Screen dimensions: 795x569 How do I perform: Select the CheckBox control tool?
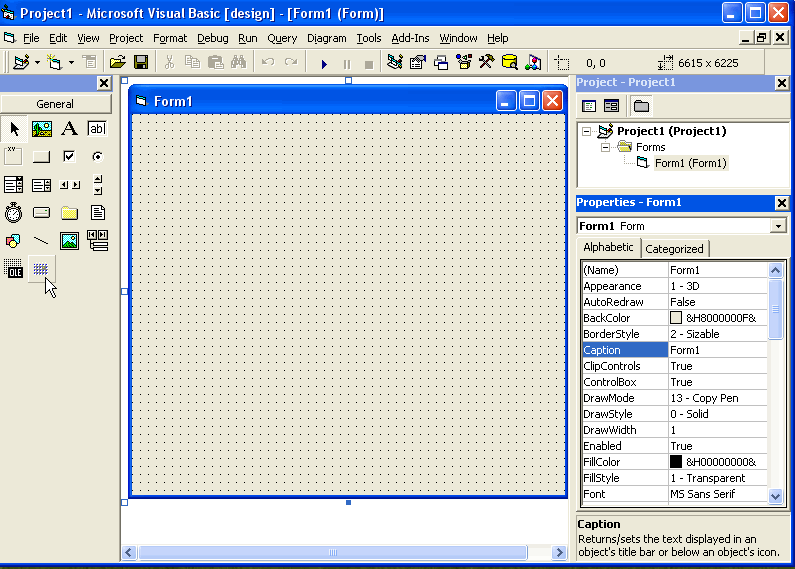pos(69,157)
